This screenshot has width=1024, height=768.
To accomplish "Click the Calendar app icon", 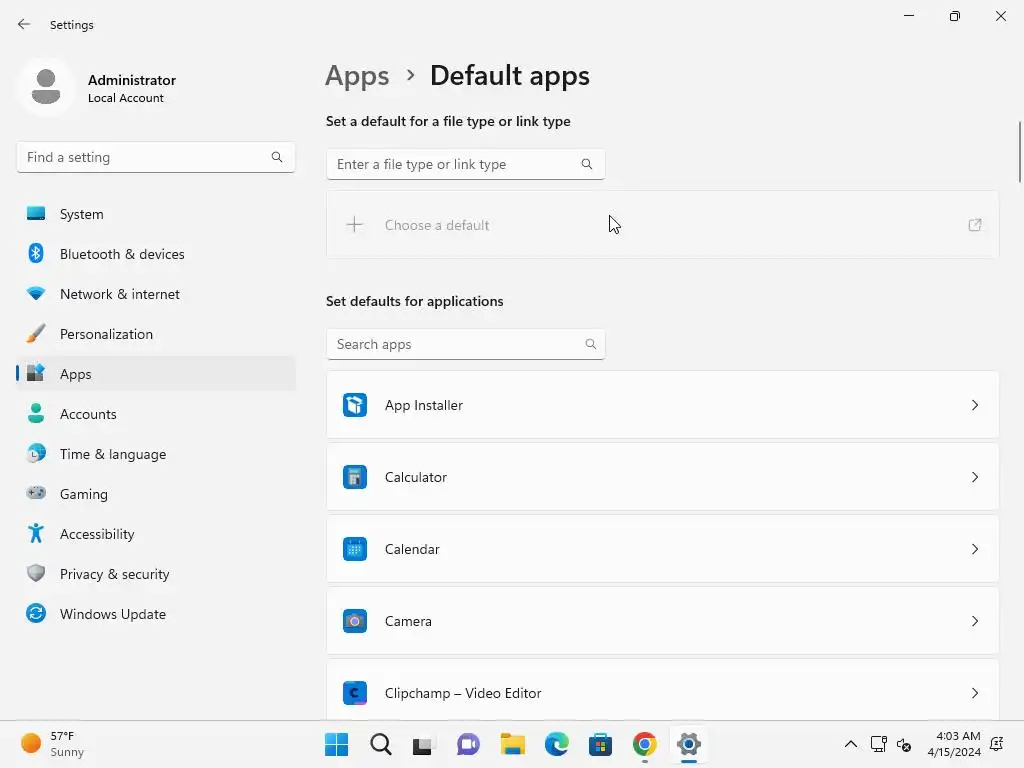I will [355, 549].
